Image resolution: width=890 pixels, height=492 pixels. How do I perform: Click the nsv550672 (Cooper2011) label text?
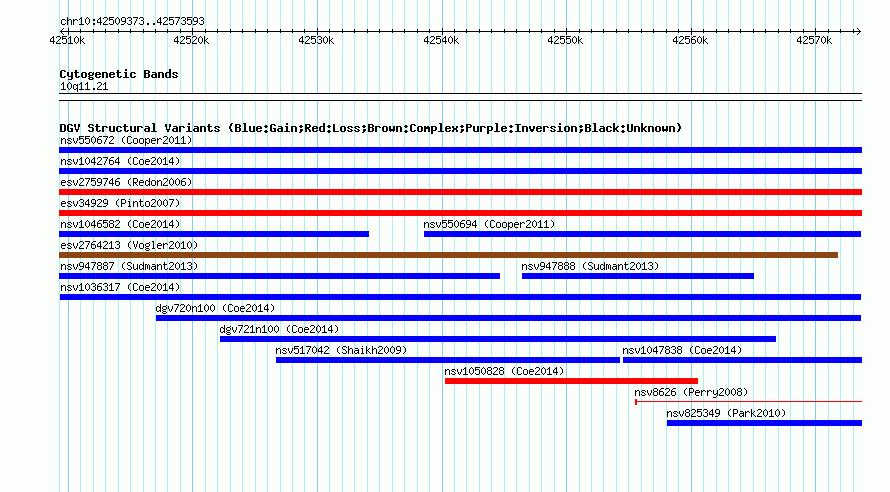(126, 140)
